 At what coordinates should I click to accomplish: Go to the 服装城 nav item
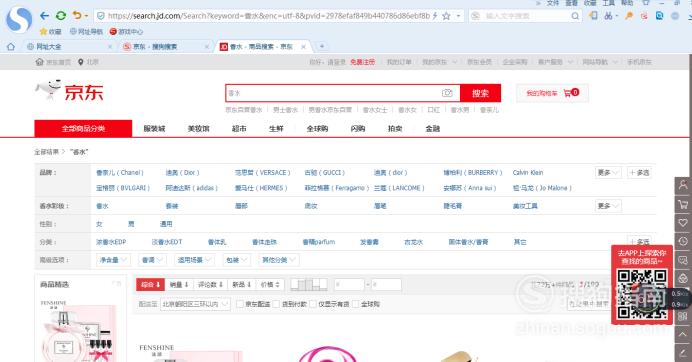[154, 129]
